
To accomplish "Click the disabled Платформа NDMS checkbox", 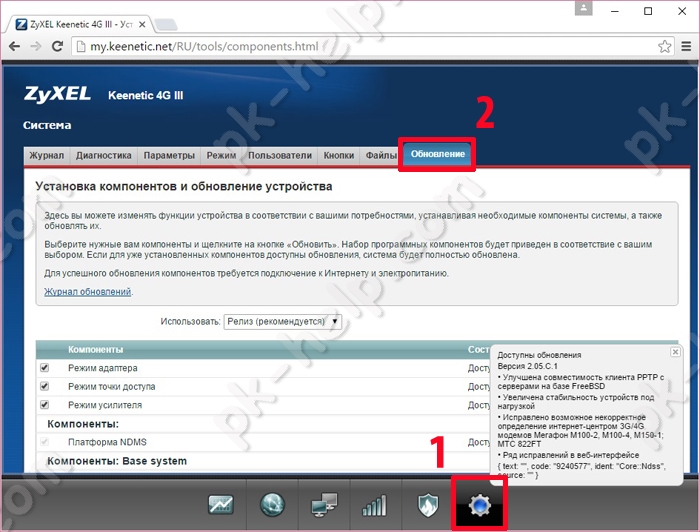I will click(44, 442).
